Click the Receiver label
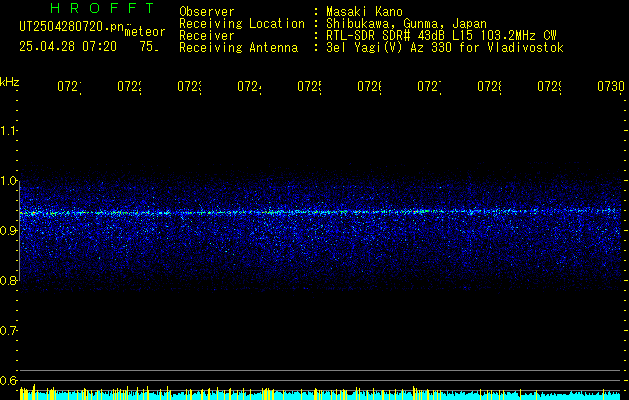Image resolution: width=629 pixels, height=400 pixels. [x=207, y=36]
